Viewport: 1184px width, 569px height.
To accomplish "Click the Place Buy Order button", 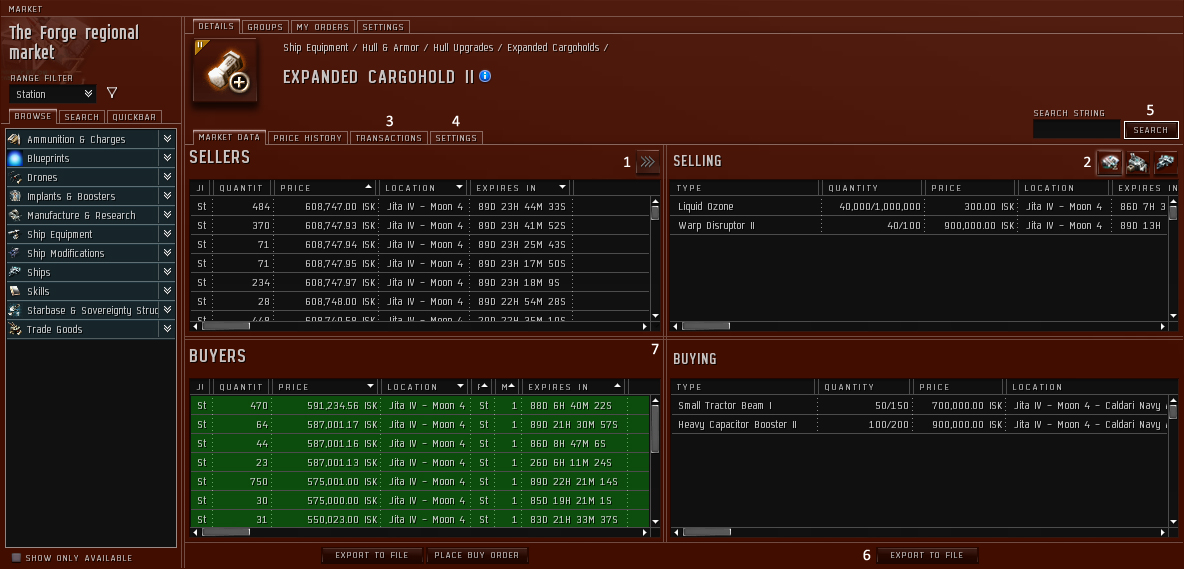I will tap(477, 555).
